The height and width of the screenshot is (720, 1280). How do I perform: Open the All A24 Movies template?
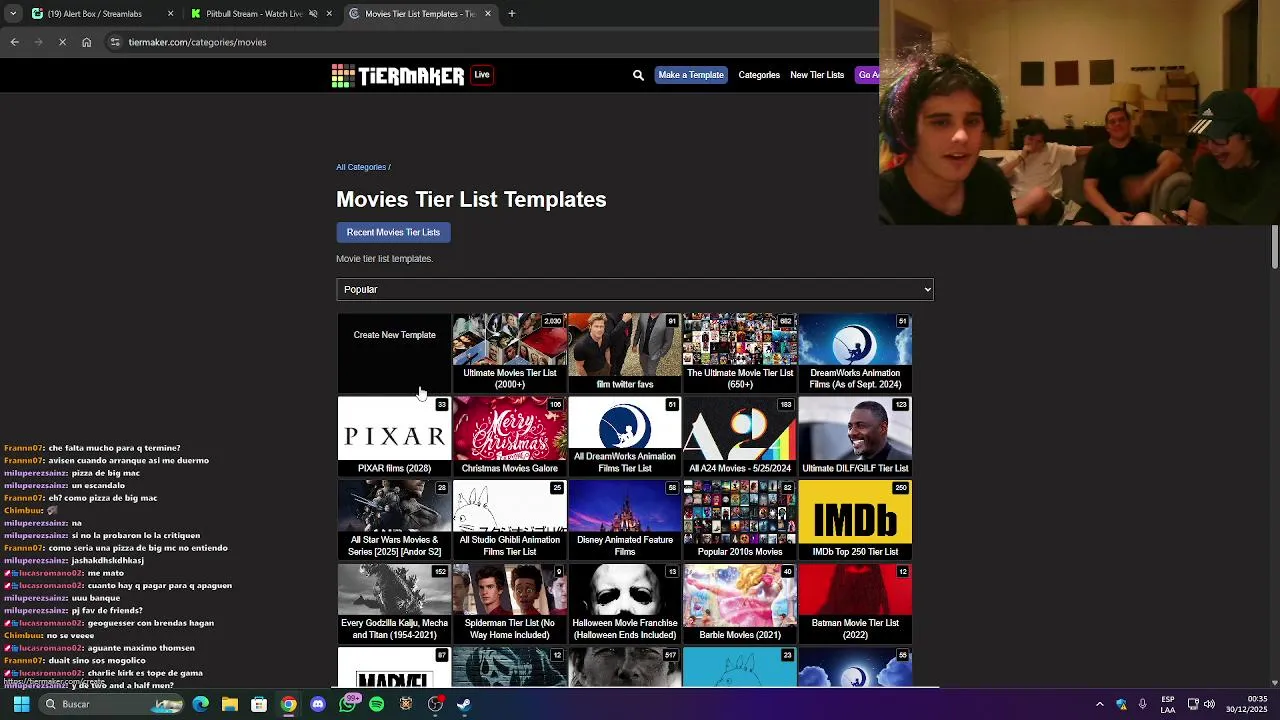740,436
